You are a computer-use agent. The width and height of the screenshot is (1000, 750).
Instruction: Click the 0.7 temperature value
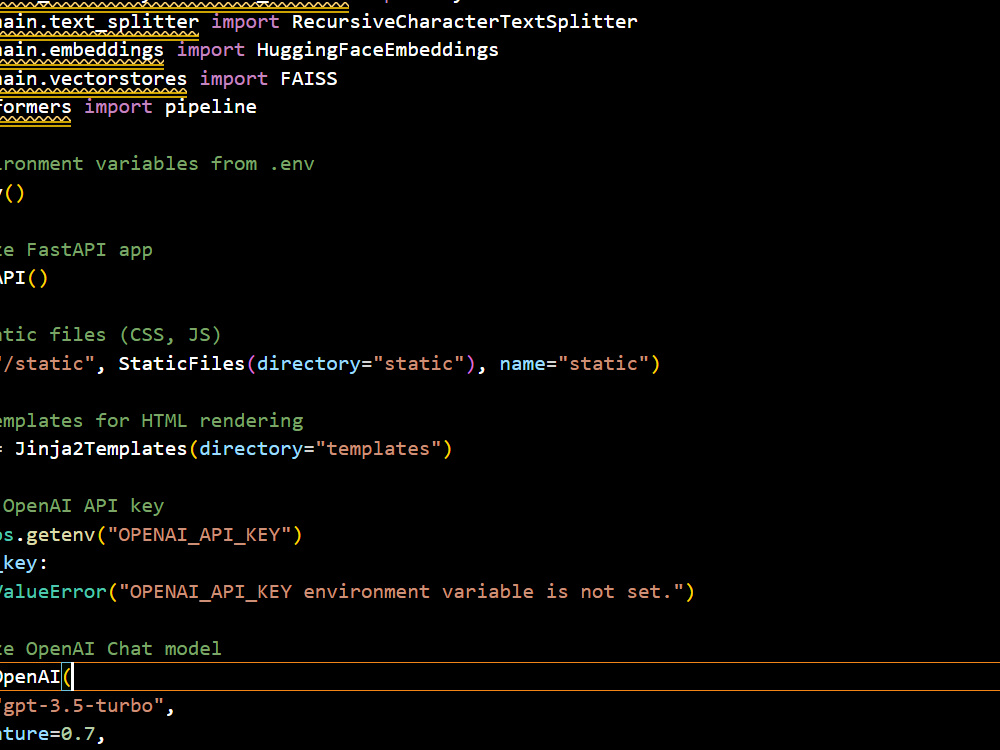click(x=78, y=734)
